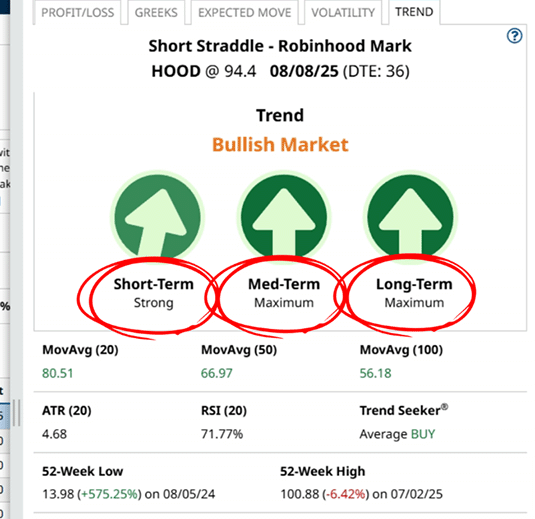Image resolution: width=535 pixels, height=519 pixels.
Task: Click the Med-Term Maximum label
Action: click(284, 293)
